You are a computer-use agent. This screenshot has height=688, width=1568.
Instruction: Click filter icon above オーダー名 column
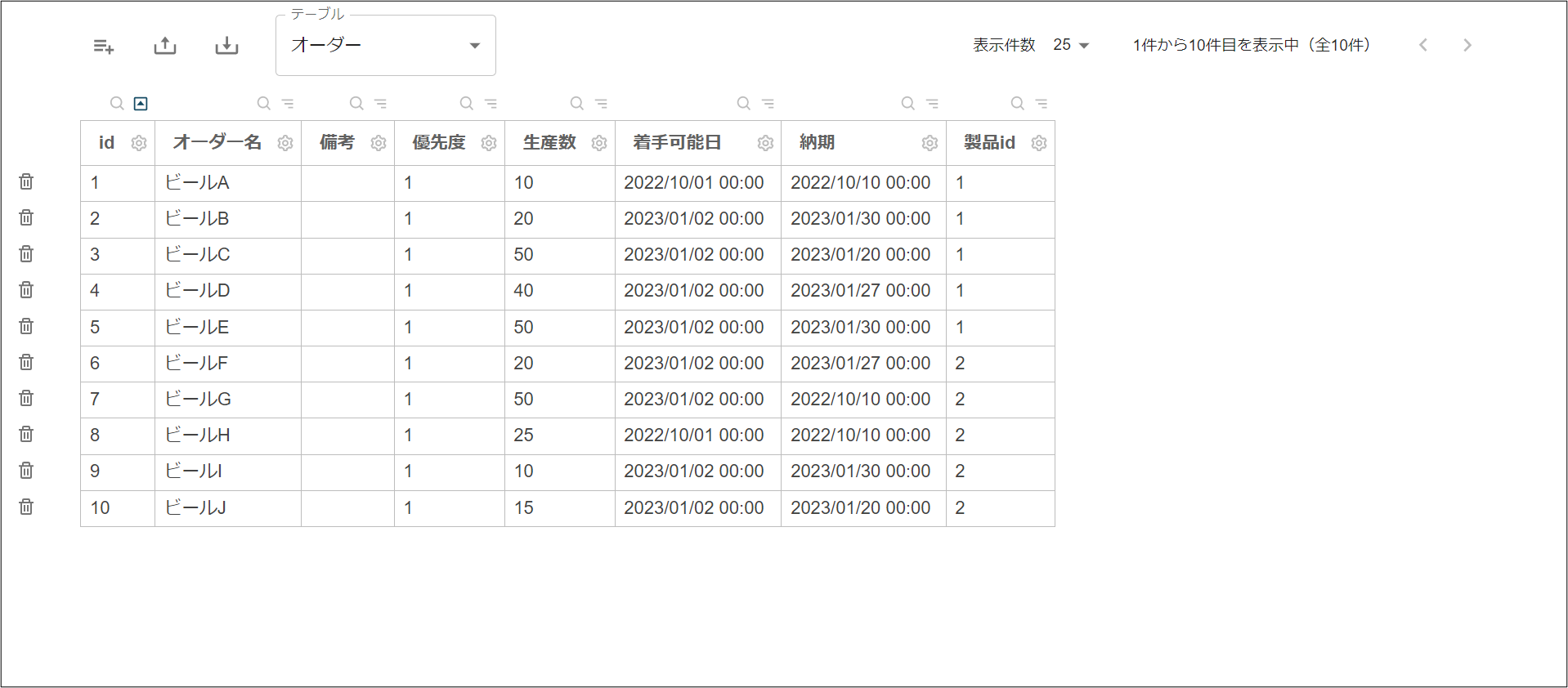[288, 103]
